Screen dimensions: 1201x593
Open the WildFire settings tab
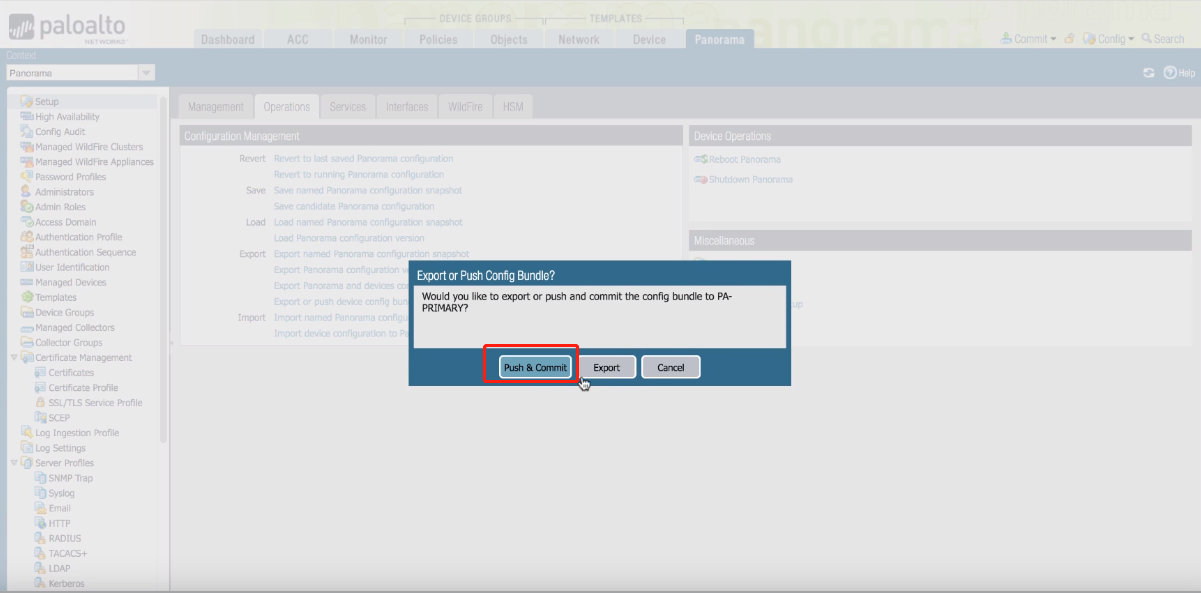465,107
